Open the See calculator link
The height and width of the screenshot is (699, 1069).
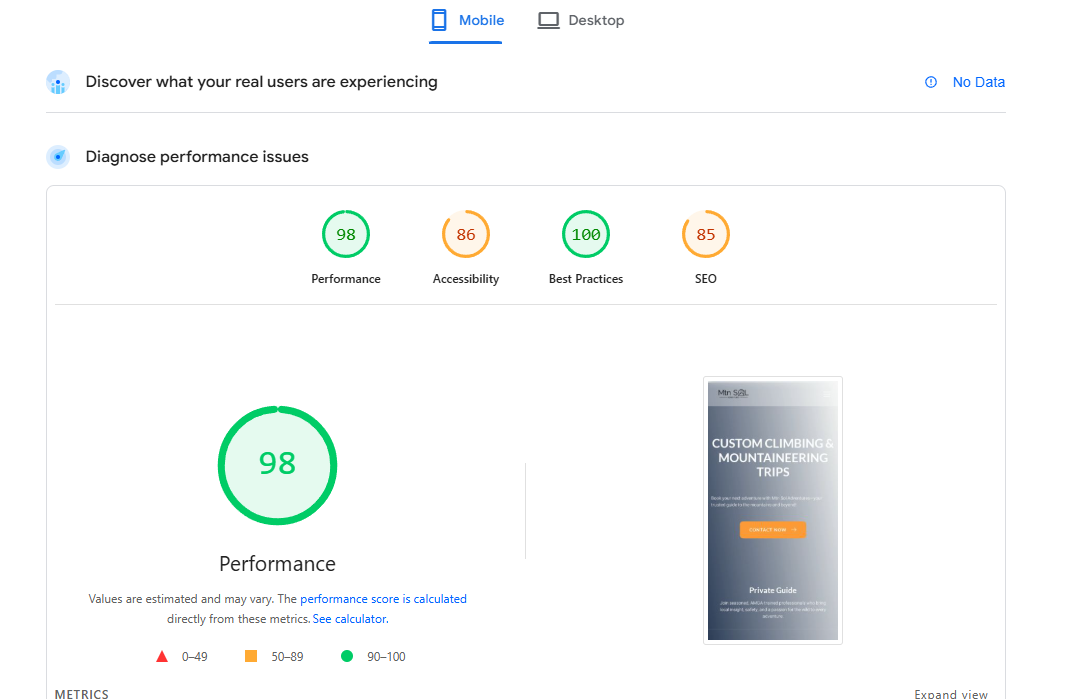pos(349,619)
